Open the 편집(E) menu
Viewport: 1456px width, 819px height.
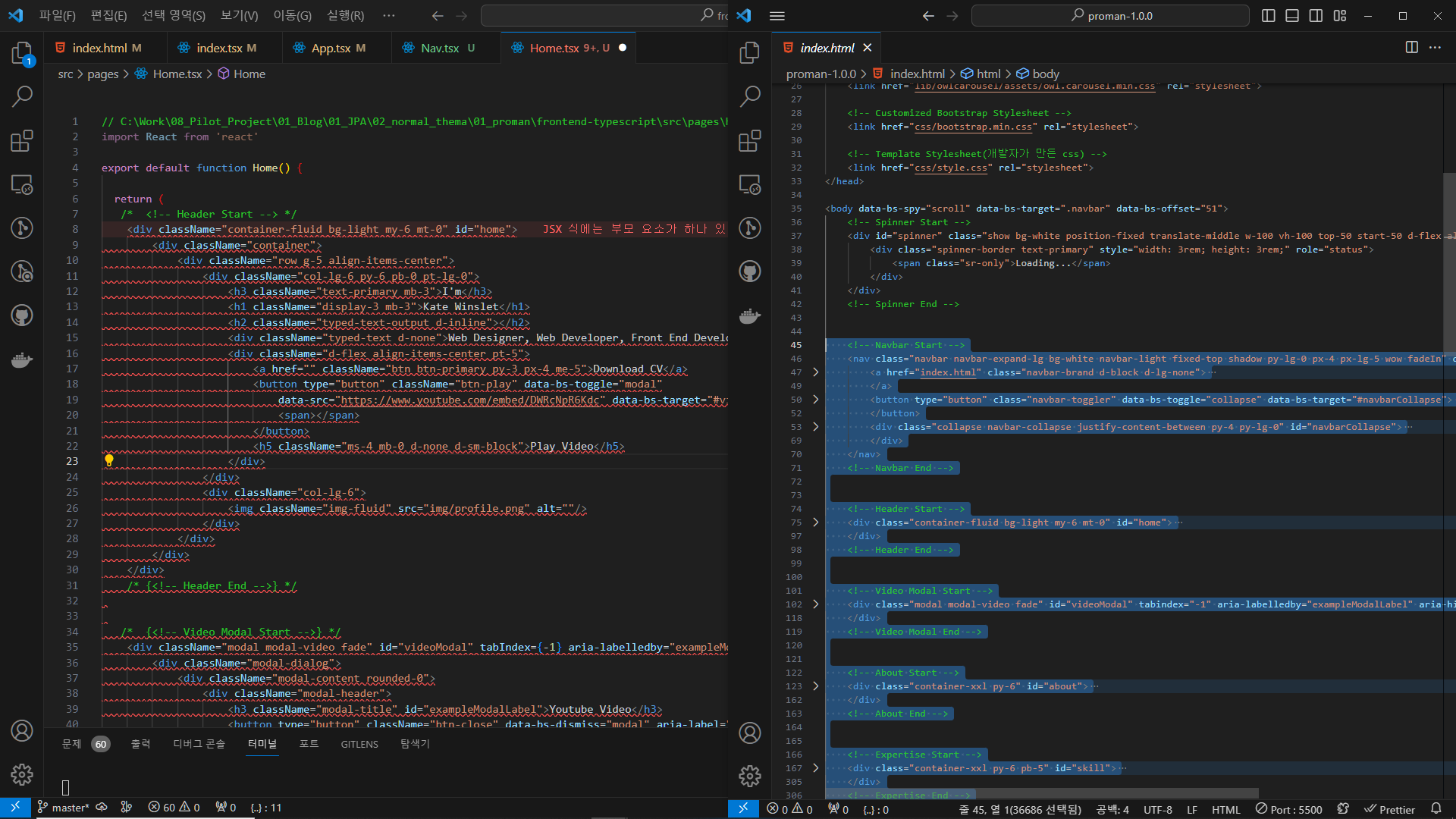pyautogui.click(x=108, y=15)
